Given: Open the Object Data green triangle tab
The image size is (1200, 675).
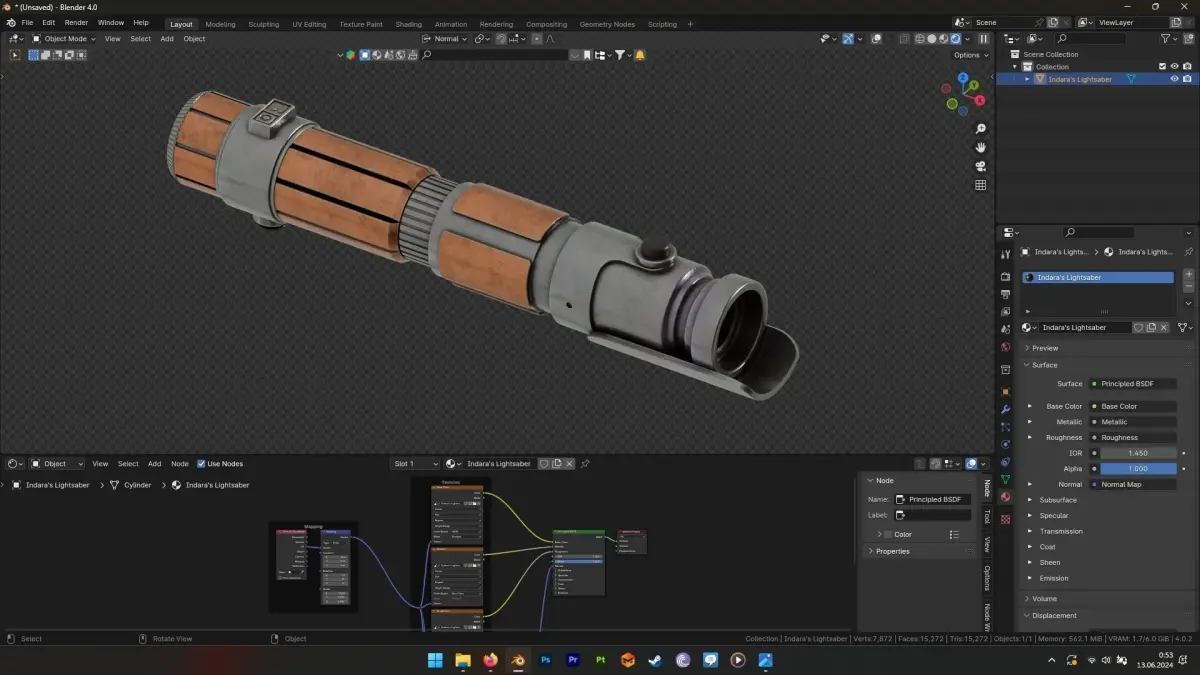Looking at the screenshot, I should [1005, 480].
